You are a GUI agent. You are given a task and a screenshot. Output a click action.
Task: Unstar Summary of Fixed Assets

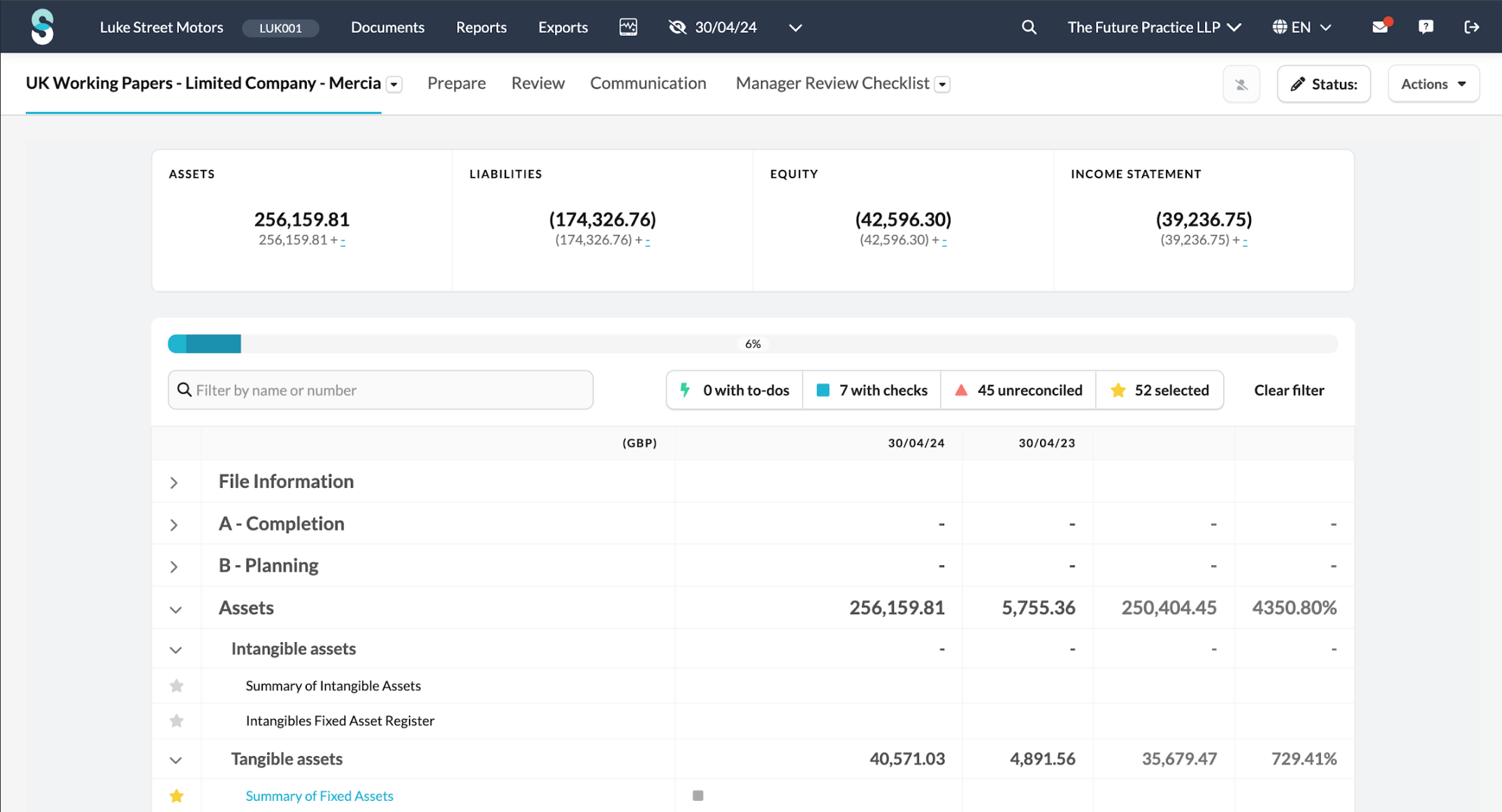click(x=177, y=796)
